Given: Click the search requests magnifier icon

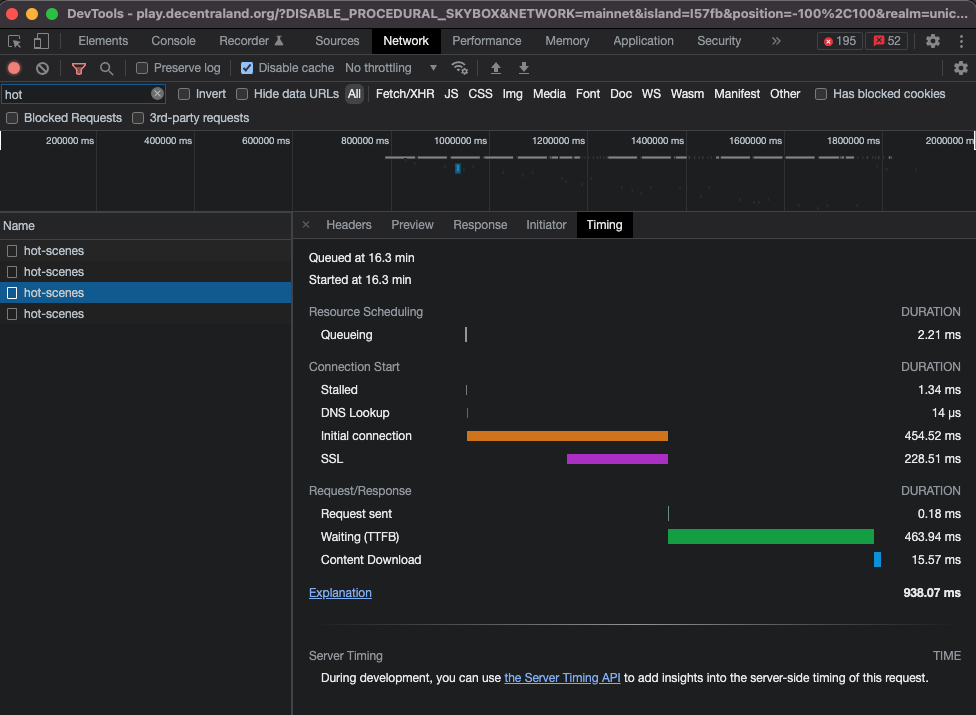Looking at the screenshot, I should point(104,68).
